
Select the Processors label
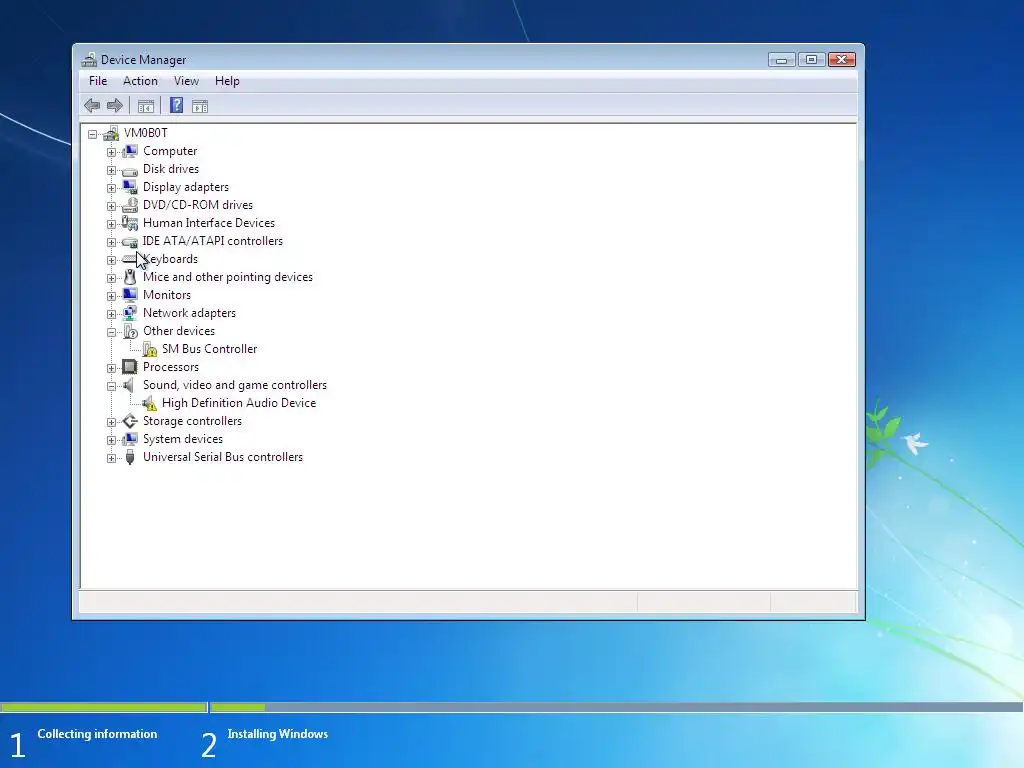coord(171,367)
